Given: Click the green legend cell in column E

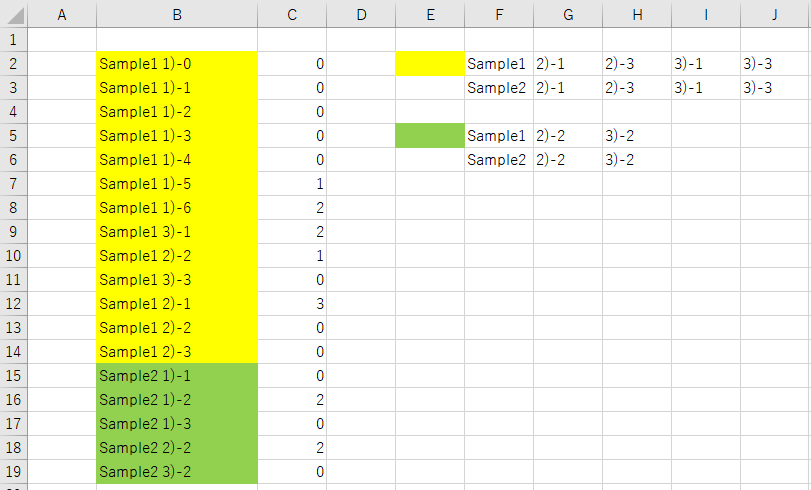Looking at the screenshot, I should (430, 136).
